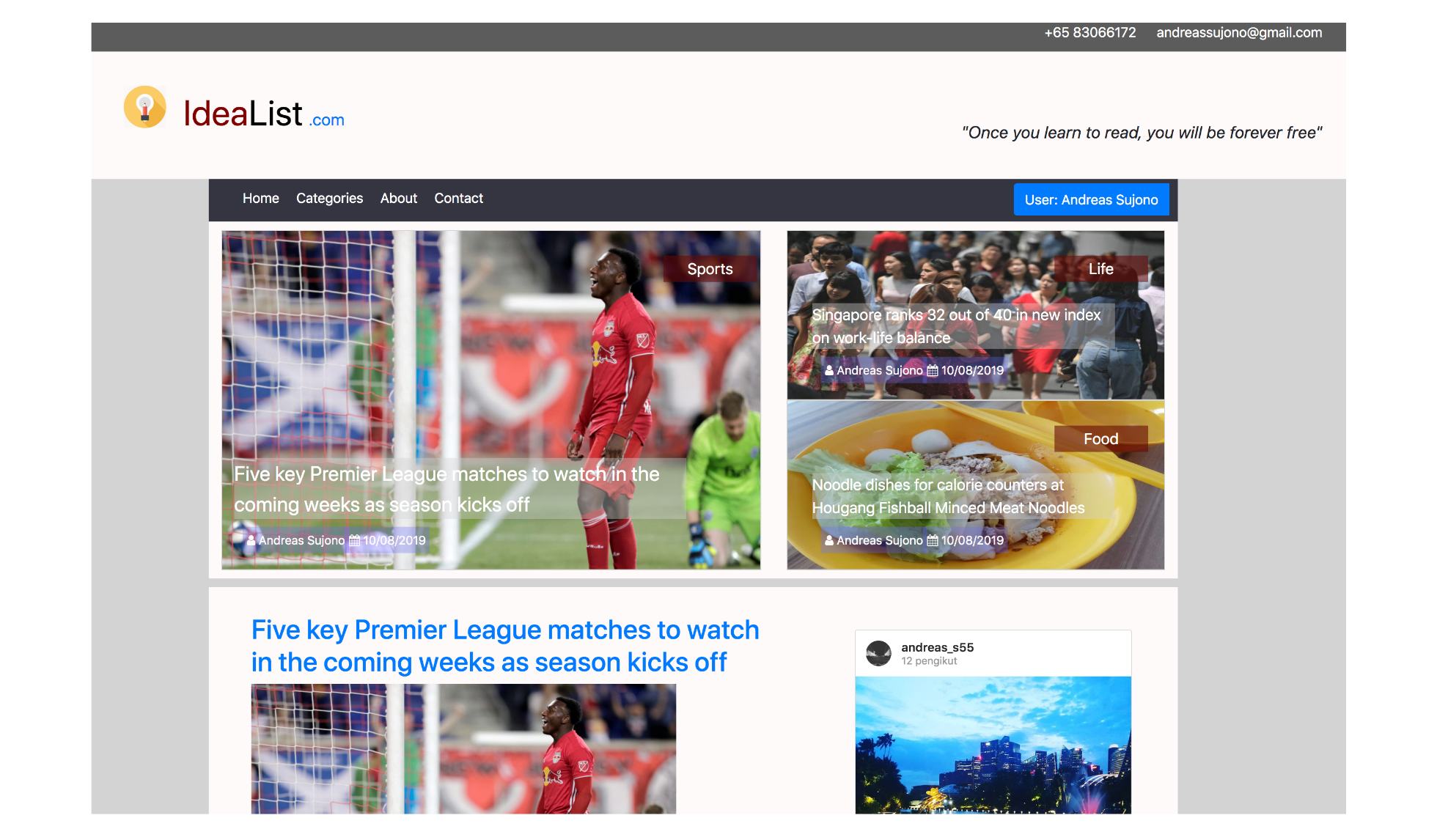Open the Contact page in navbar
Viewport: 1437px width, 840px height.
point(458,199)
